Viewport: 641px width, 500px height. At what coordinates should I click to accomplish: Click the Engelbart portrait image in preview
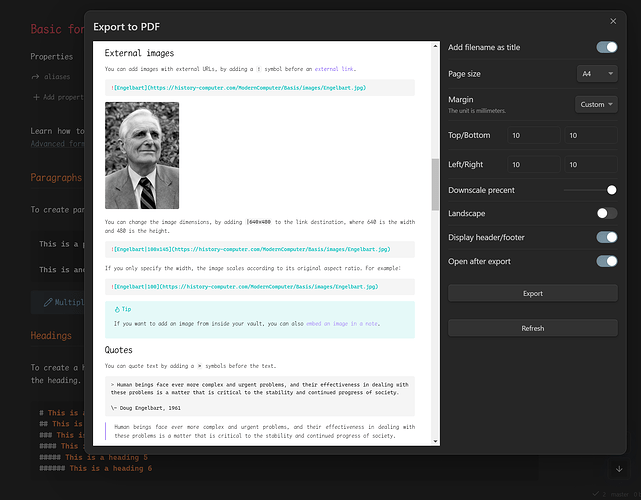coord(142,155)
